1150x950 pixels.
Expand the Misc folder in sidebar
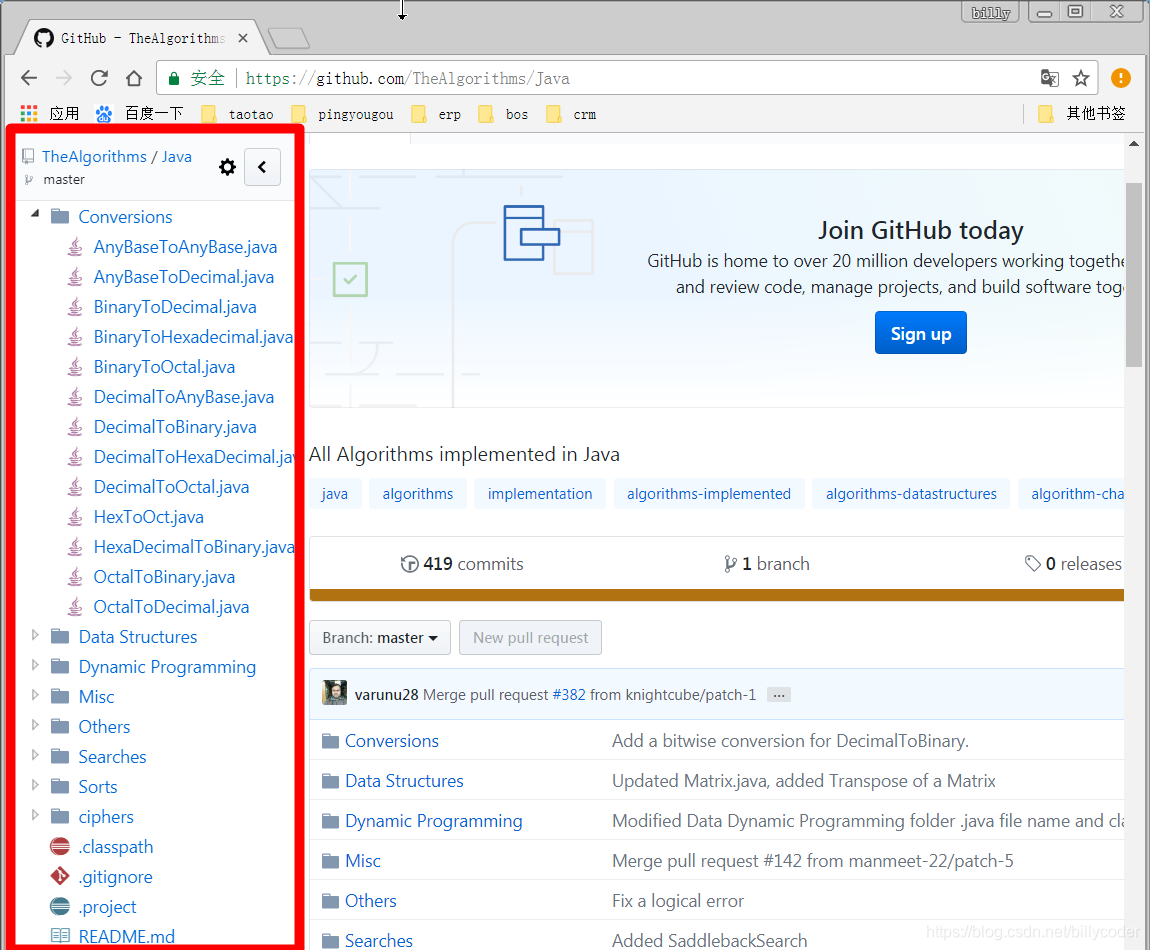pos(34,695)
